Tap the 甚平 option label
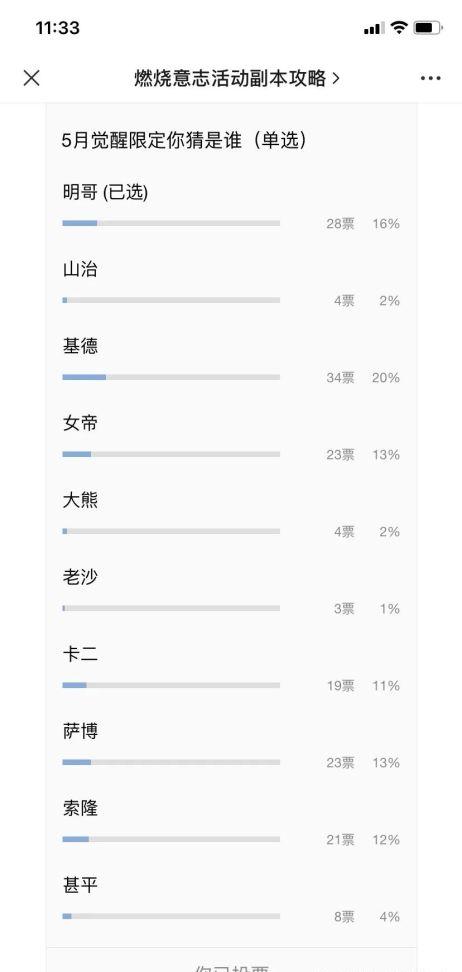 point(80,885)
